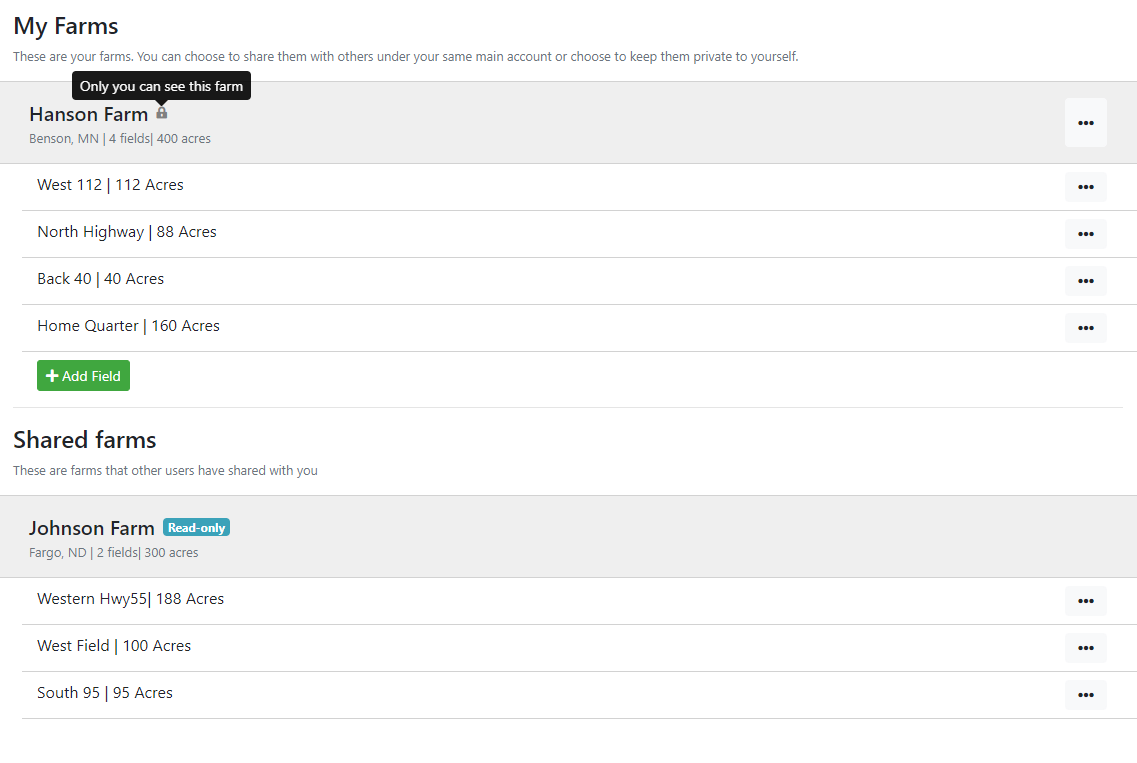This screenshot has width=1137, height=763.
Task: Click the Add Field button
Action: [x=83, y=375]
